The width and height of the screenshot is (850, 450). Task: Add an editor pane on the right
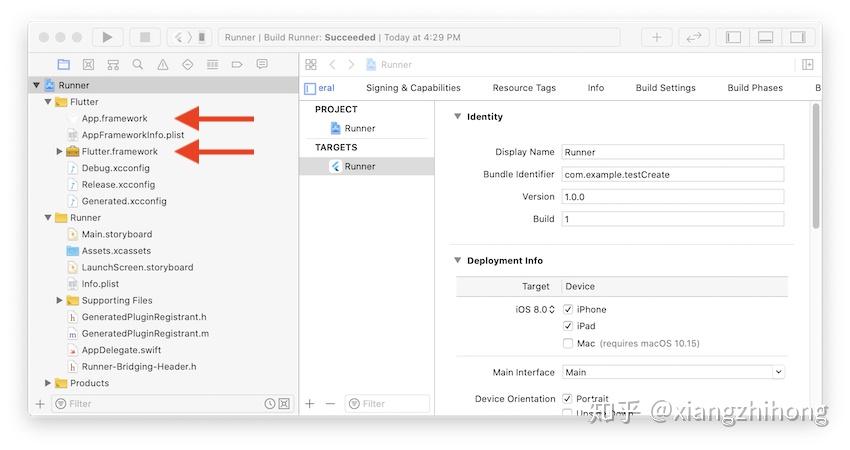807,65
